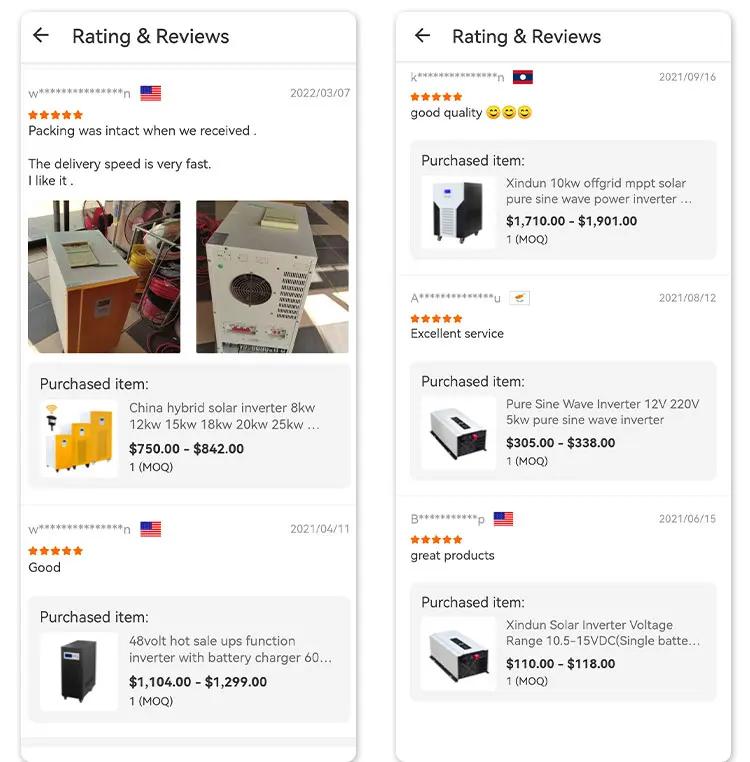Viewport: 750px width, 762px height.
Task: Click the US flag beside the 2022/03/07 review
Action: 150,93
